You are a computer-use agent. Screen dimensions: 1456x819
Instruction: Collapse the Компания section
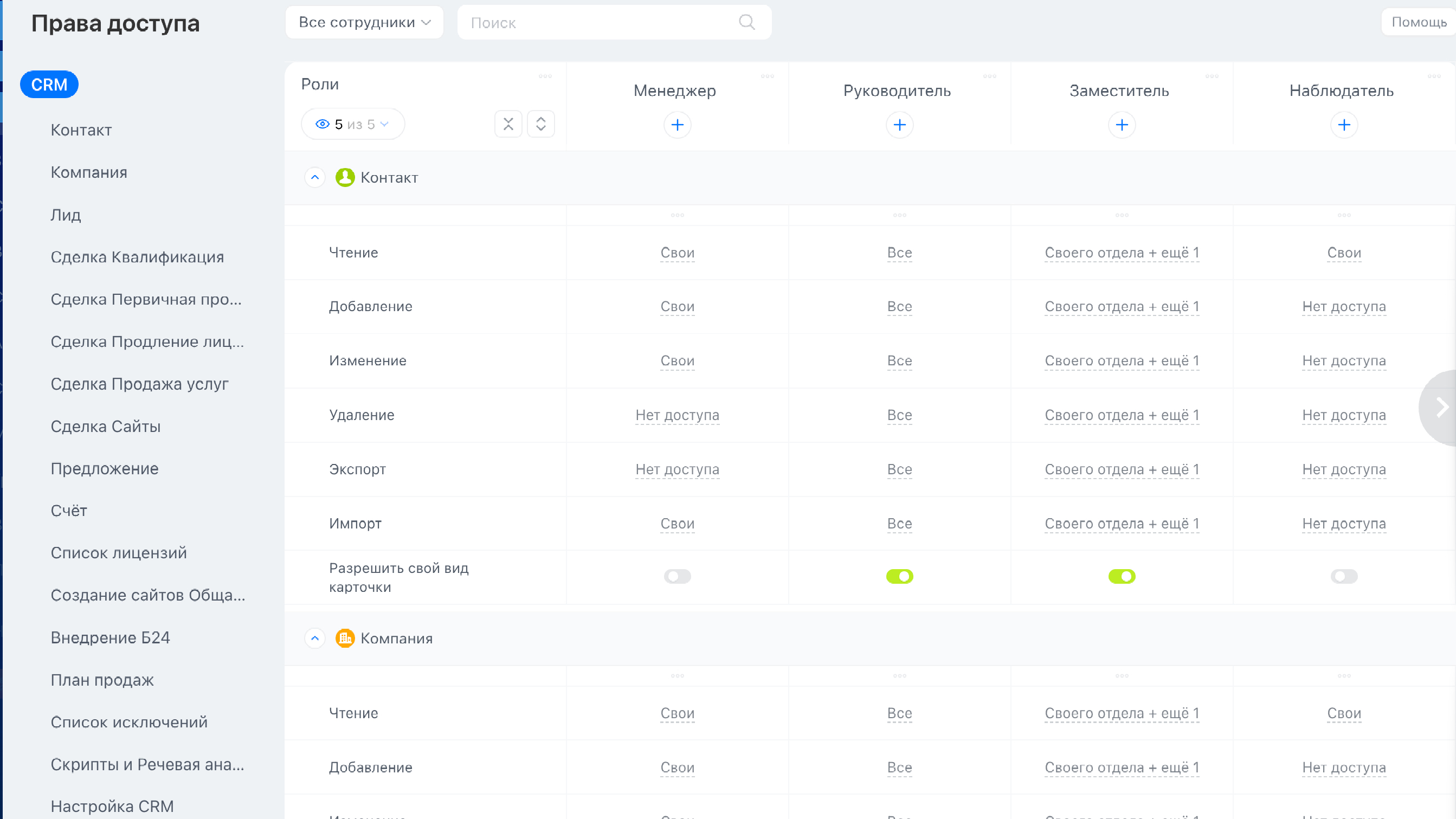click(x=315, y=638)
